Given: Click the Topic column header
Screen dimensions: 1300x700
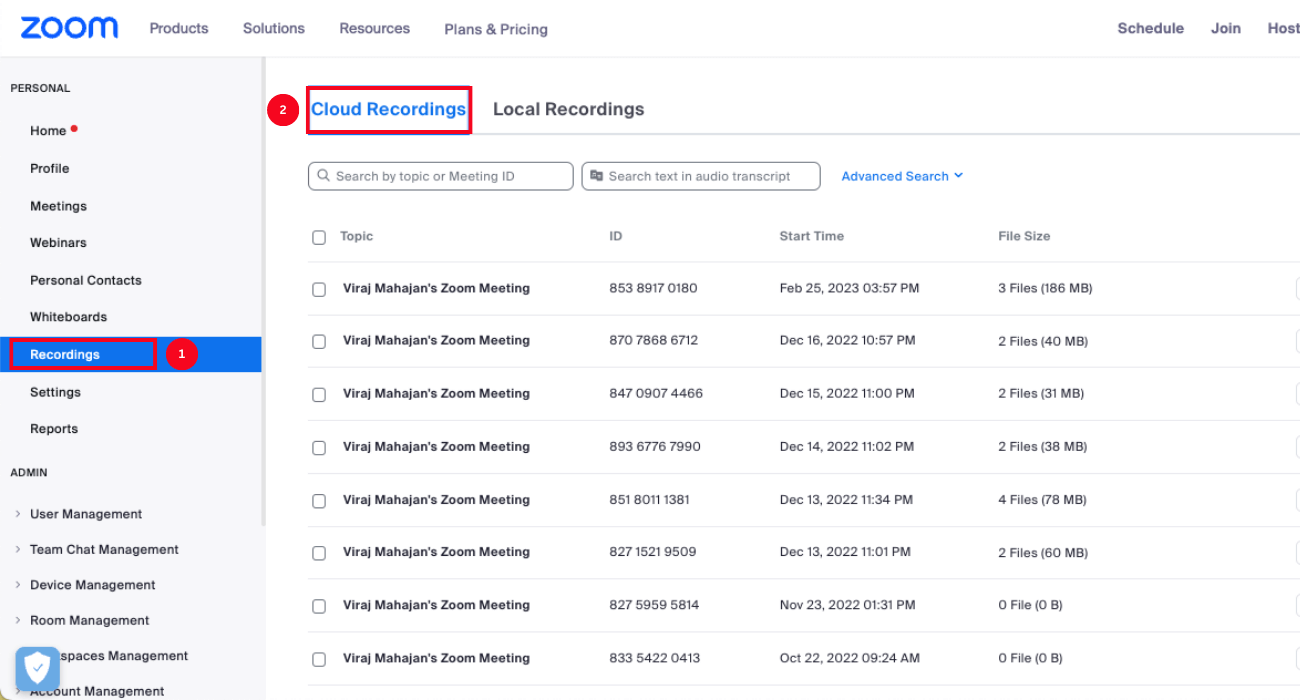Looking at the screenshot, I should coord(356,236).
